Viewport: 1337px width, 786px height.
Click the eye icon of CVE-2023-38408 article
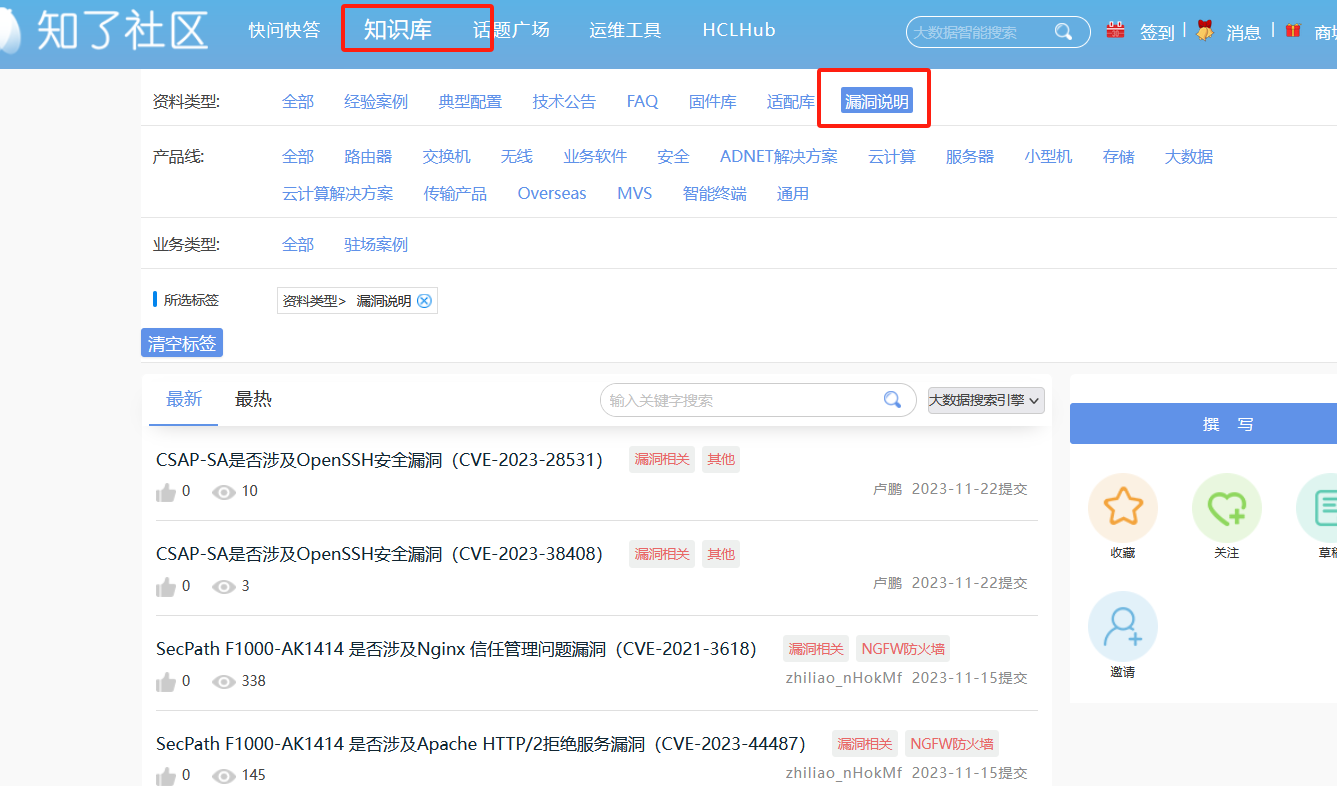coord(224,586)
